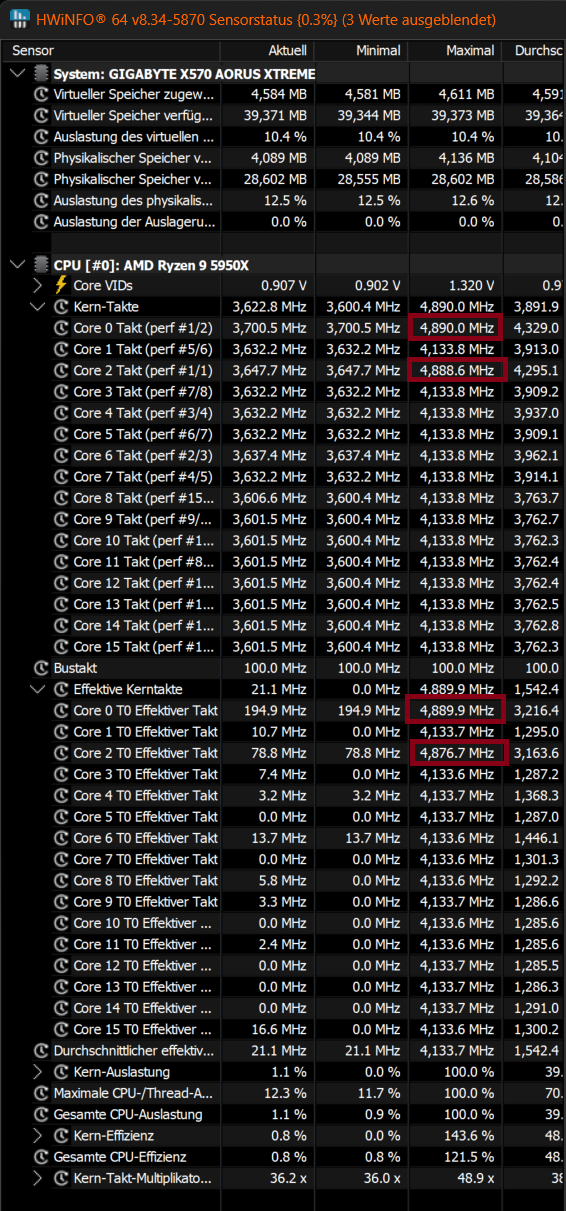Click the icon of Durchschnittlicher effektiver Takt
Screen dimensions: 566x1211
pos(41,1051)
